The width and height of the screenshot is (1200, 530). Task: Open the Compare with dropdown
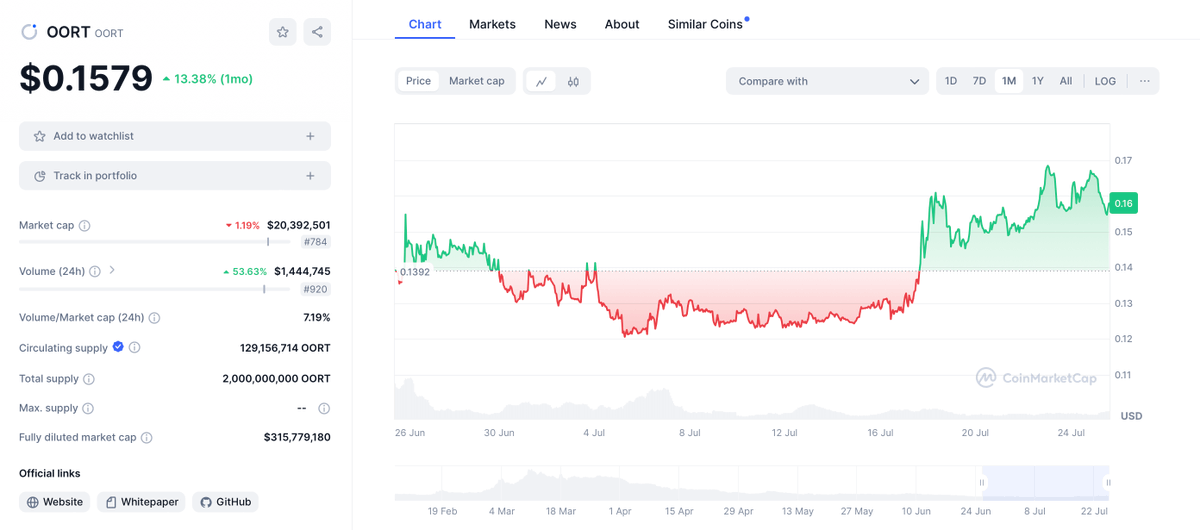(x=827, y=81)
